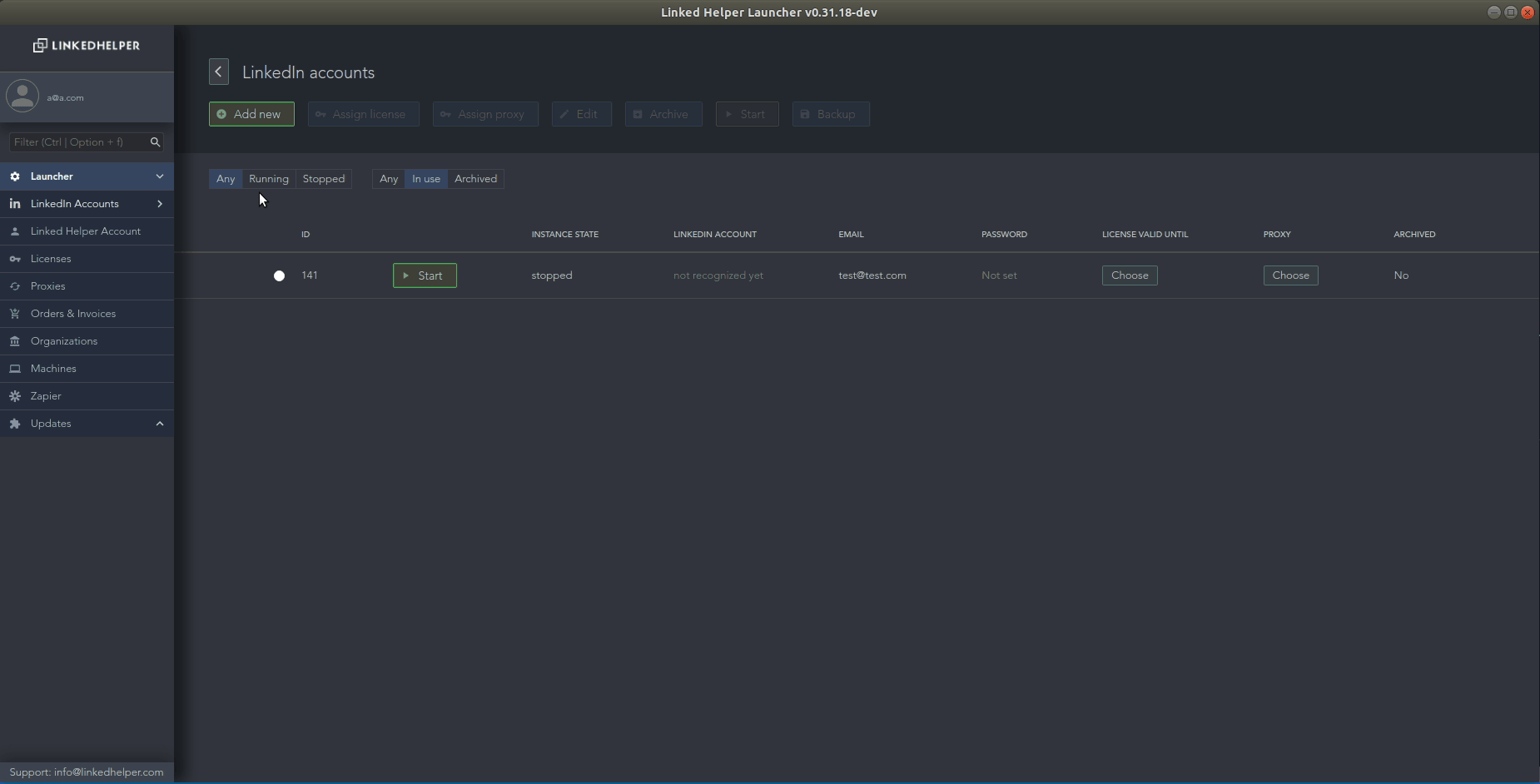Image resolution: width=1540 pixels, height=784 pixels.
Task: Click the LinkedIn Accounts 'in' icon
Action: [15, 204]
